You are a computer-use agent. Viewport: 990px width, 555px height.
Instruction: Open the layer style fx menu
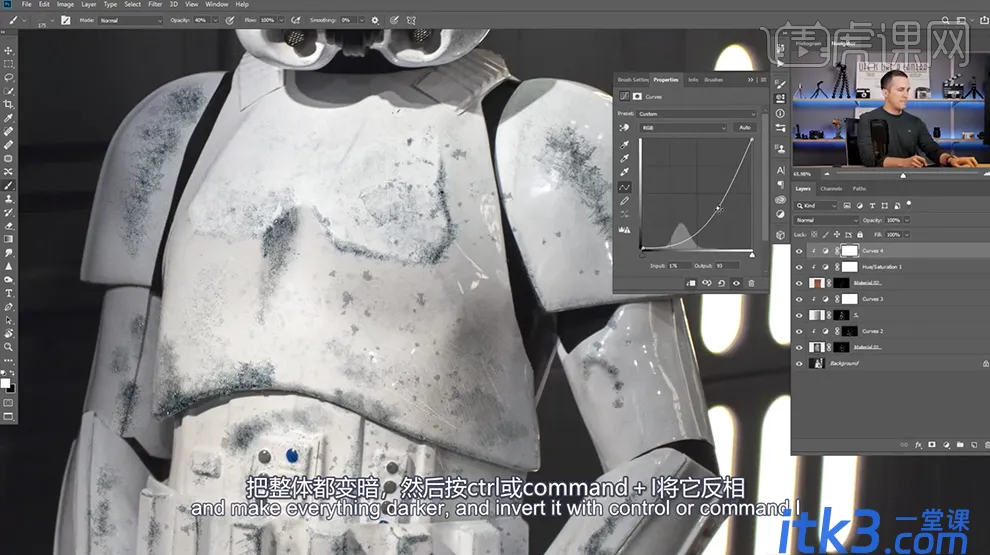point(919,445)
